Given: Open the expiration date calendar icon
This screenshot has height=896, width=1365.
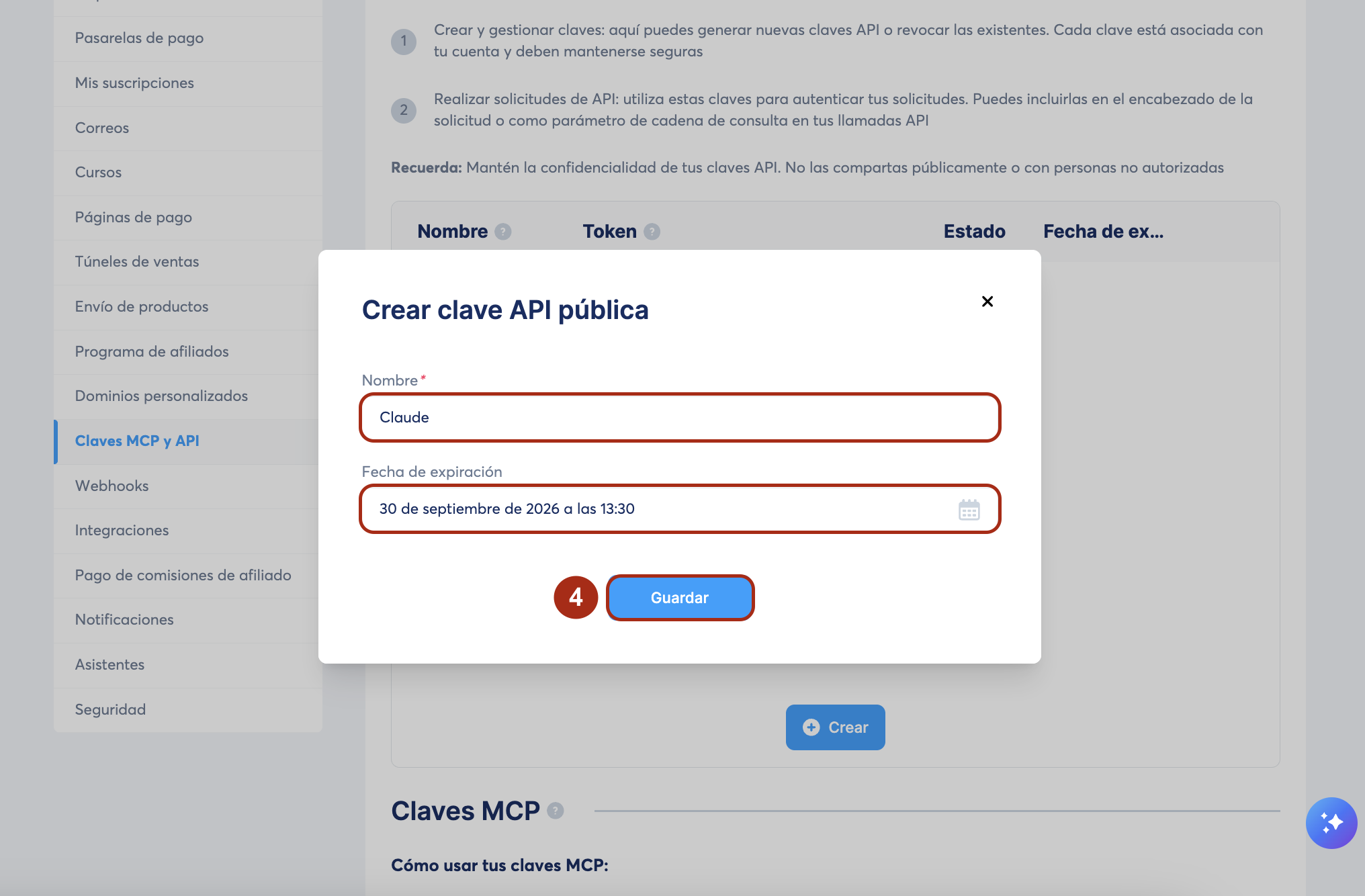Looking at the screenshot, I should tap(969, 510).
